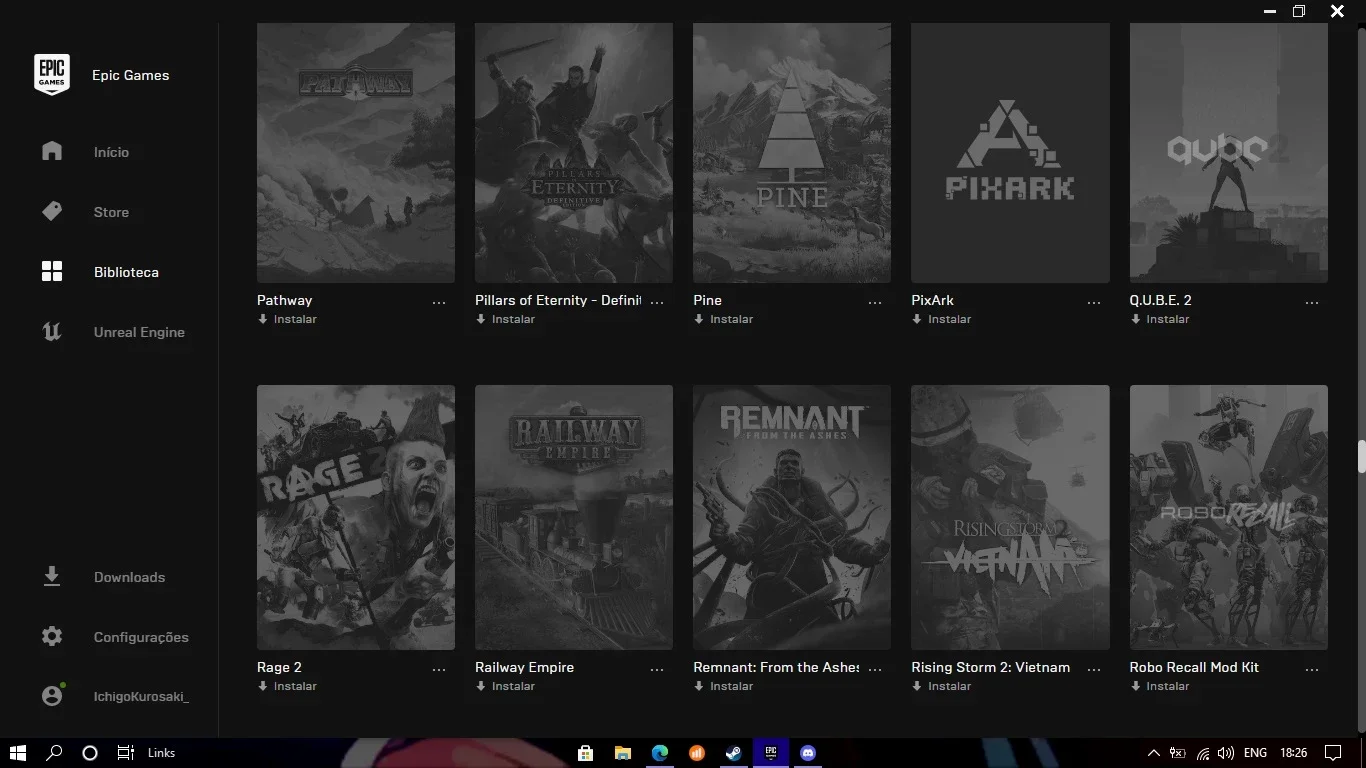Open Discord from the taskbar
Viewport: 1366px width, 768px height.
(x=808, y=753)
